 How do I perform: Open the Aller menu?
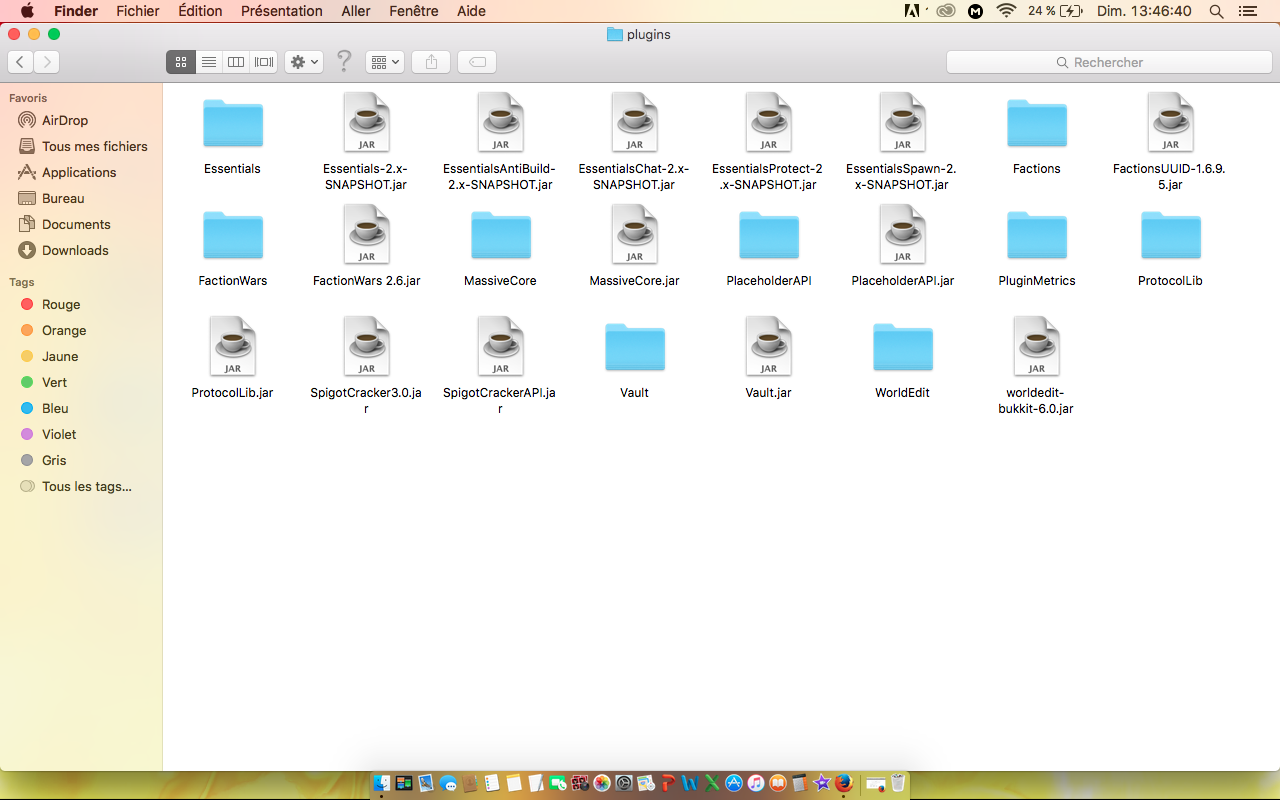[356, 11]
